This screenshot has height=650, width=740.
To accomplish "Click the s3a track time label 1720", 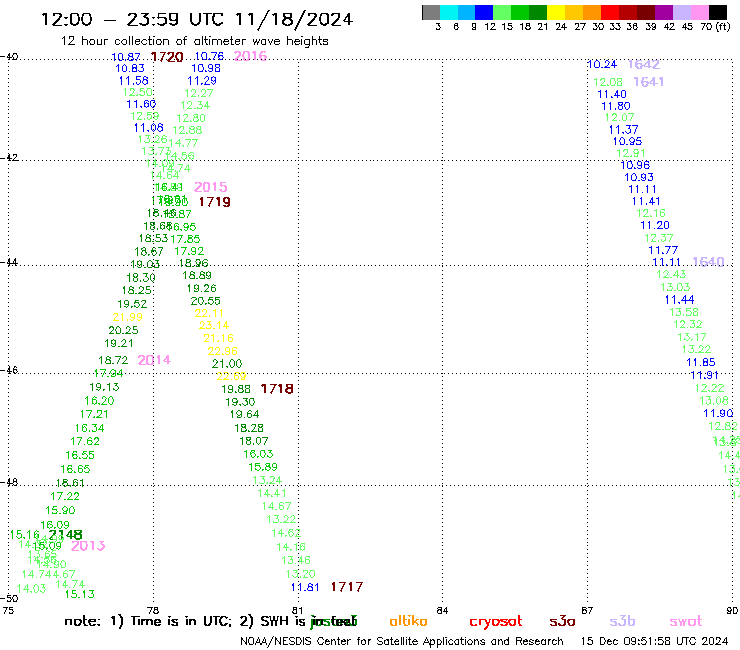I will pos(167,57).
